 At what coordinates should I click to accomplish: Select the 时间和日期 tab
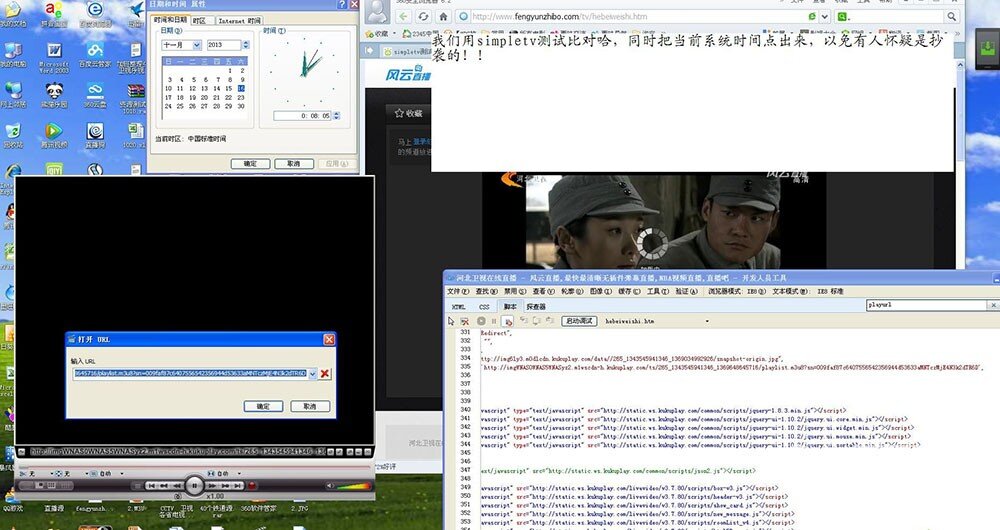170,20
